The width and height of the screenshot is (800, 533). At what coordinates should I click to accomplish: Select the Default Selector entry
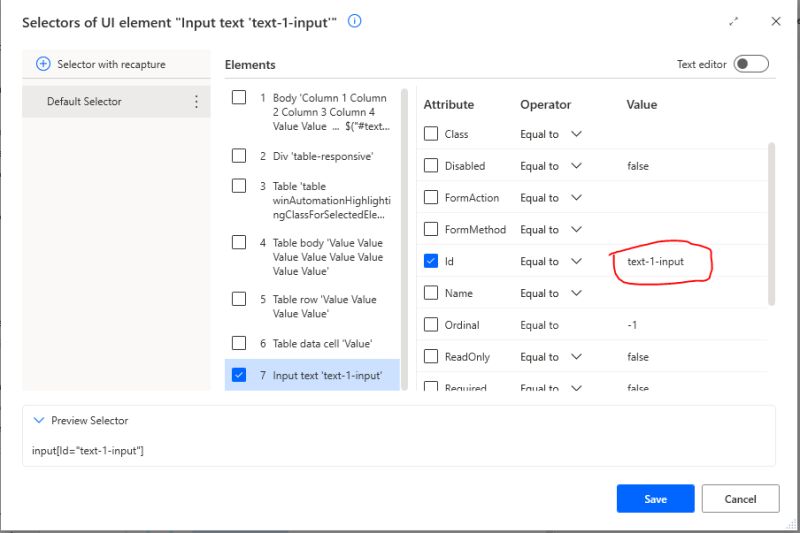point(84,101)
